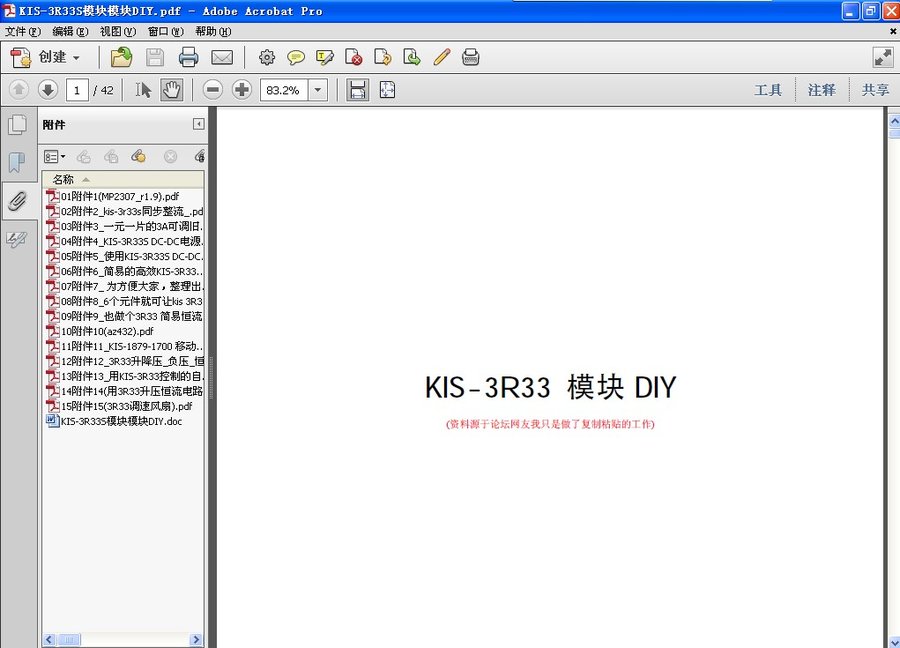Image resolution: width=900 pixels, height=648 pixels.
Task: Click the zoom in plus button
Action: tap(242, 90)
